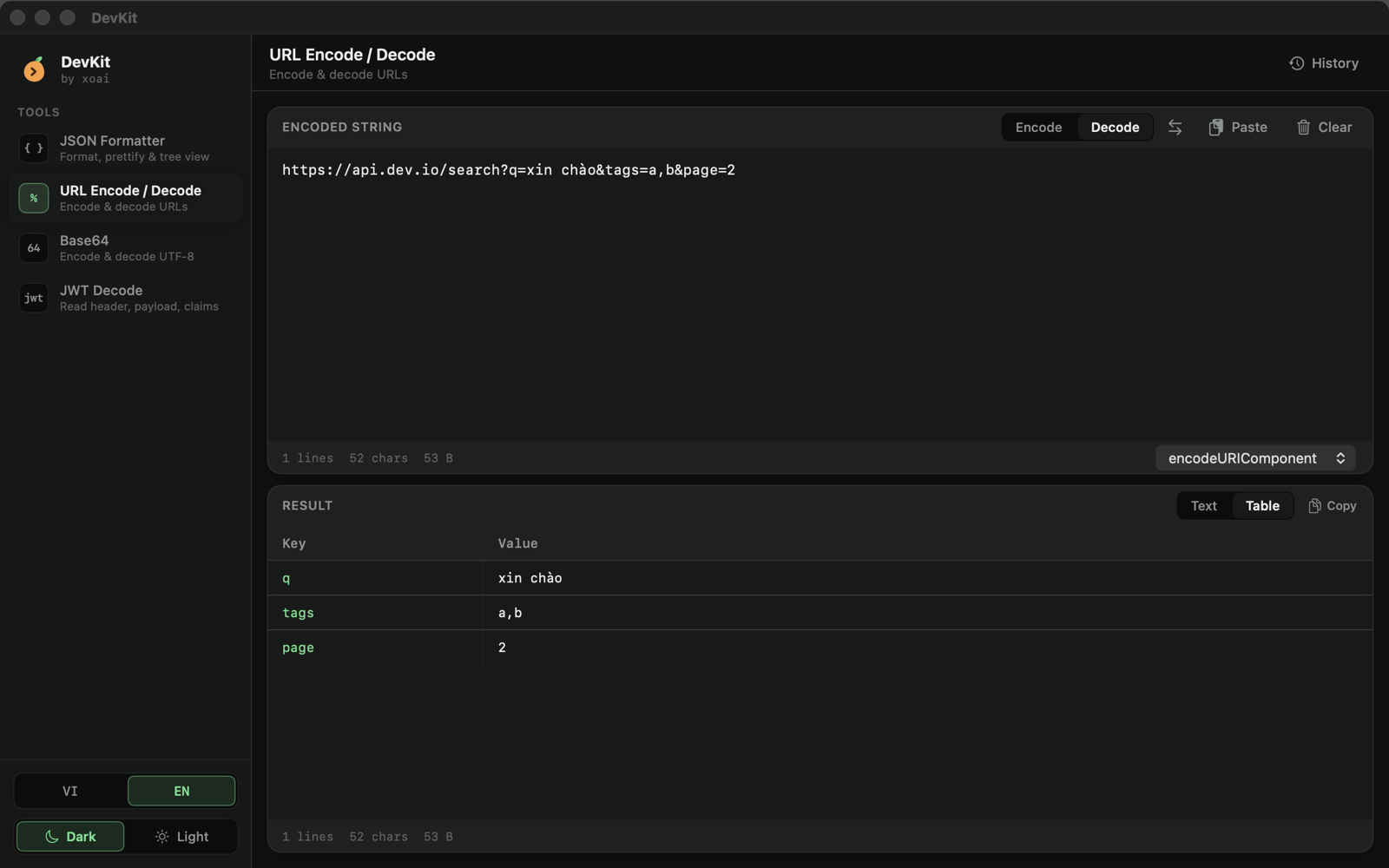Image resolution: width=1389 pixels, height=868 pixels.
Task: Click the 'ENCODED STRING' panel label
Action: tap(342, 128)
